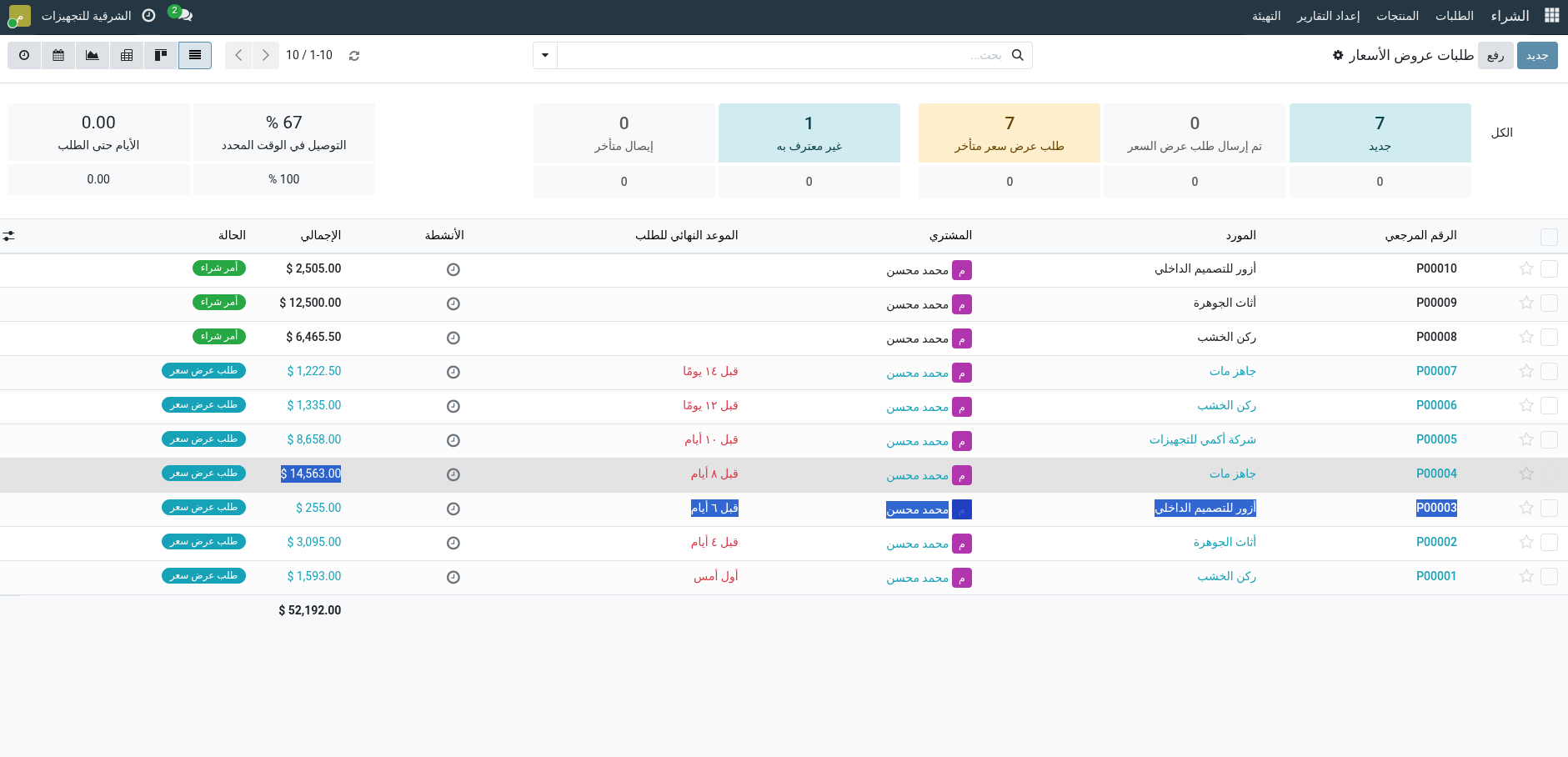Schedule an activity for P00009 via clock icon
1568x757 pixels.
tap(454, 303)
